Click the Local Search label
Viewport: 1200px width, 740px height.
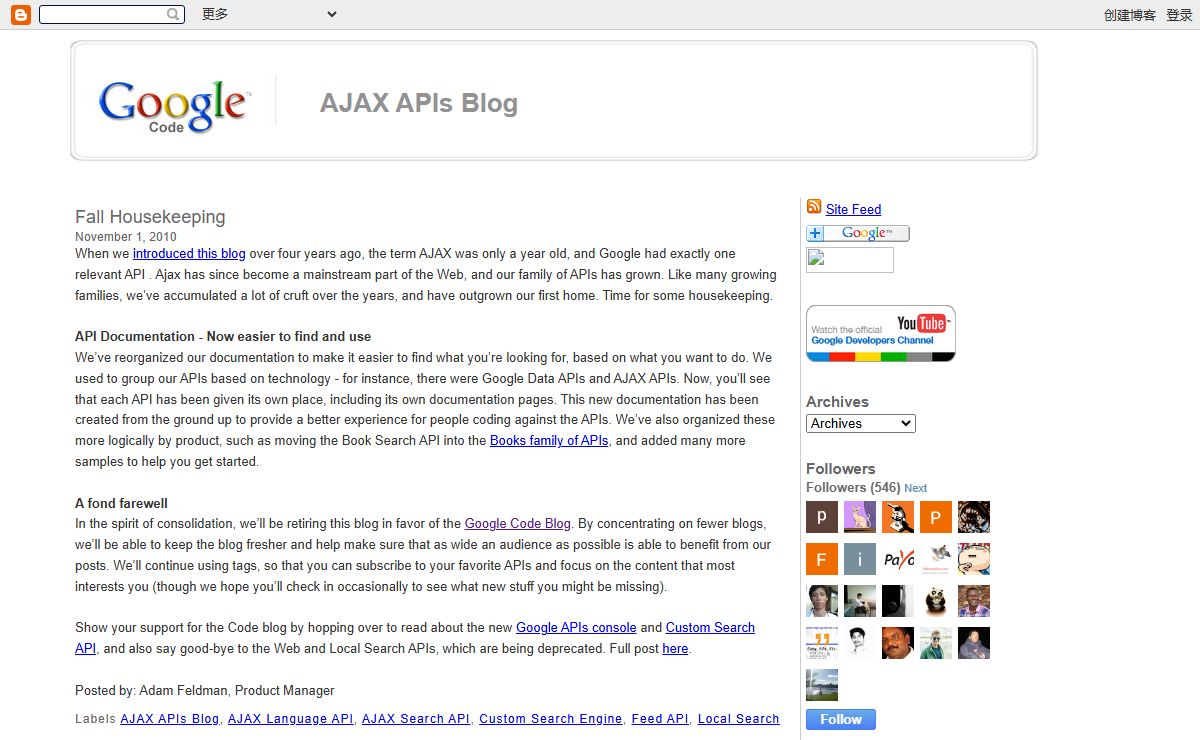coord(739,718)
